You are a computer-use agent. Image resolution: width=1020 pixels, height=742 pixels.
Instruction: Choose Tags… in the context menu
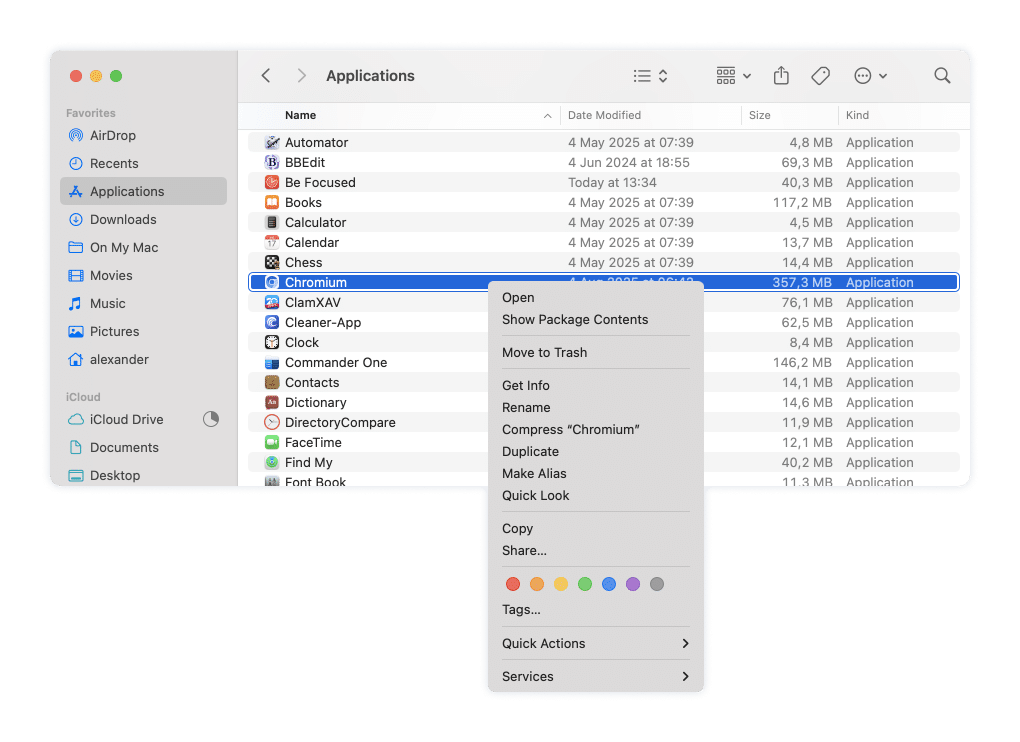pyautogui.click(x=595, y=610)
